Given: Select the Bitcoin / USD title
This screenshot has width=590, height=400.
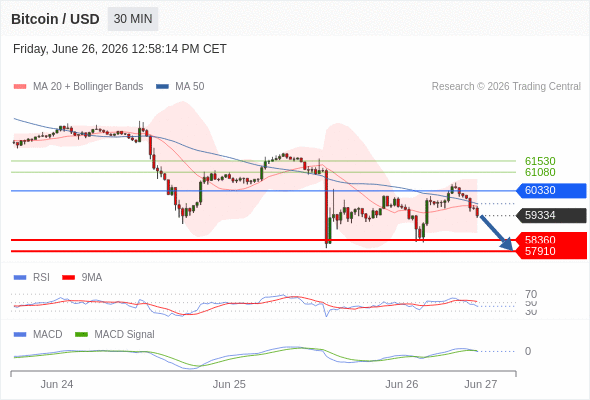Looking at the screenshot, I should coord(55,19).
